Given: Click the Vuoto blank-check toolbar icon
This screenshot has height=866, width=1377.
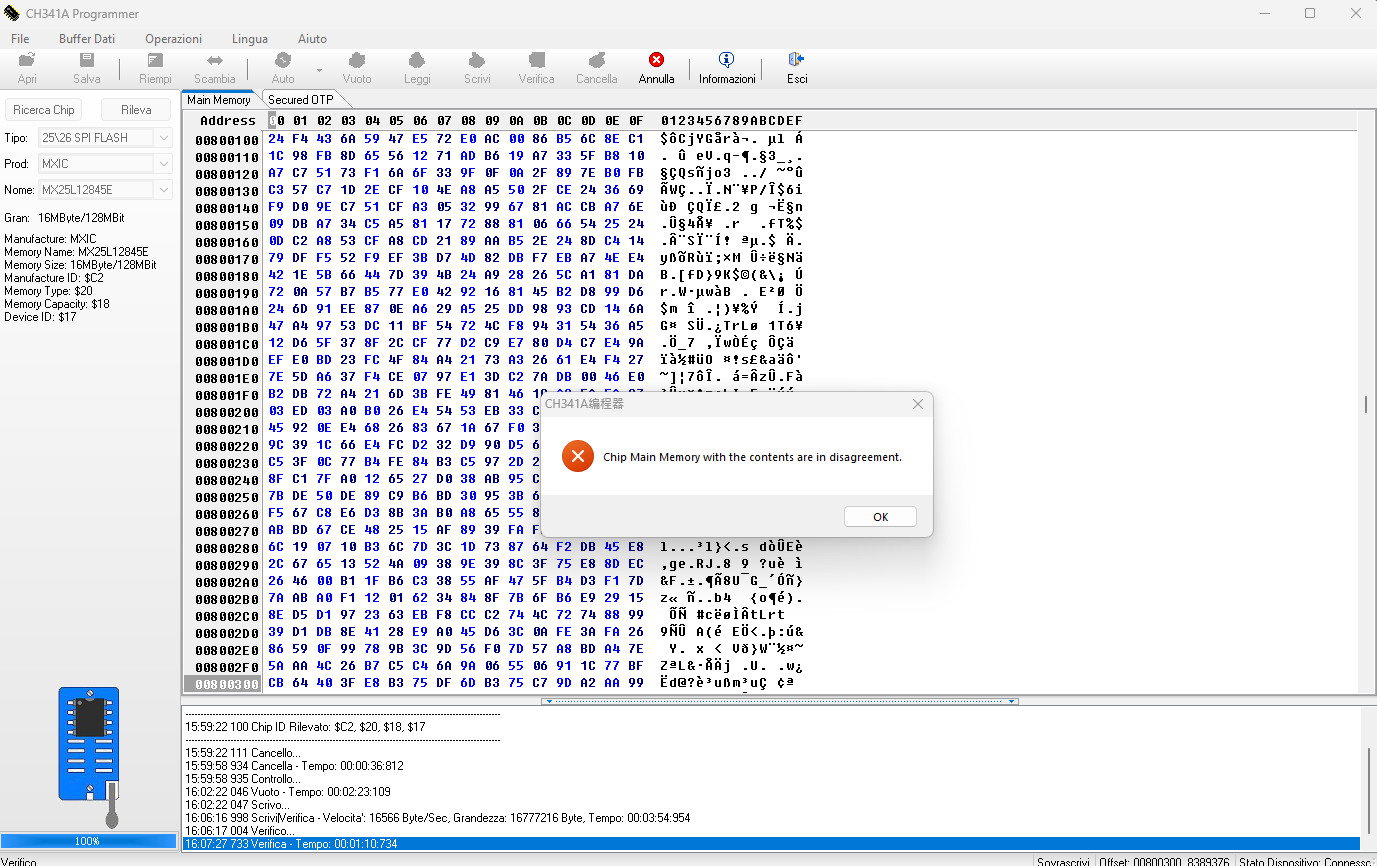Looking at the screenshot, I should pos(357,68).
